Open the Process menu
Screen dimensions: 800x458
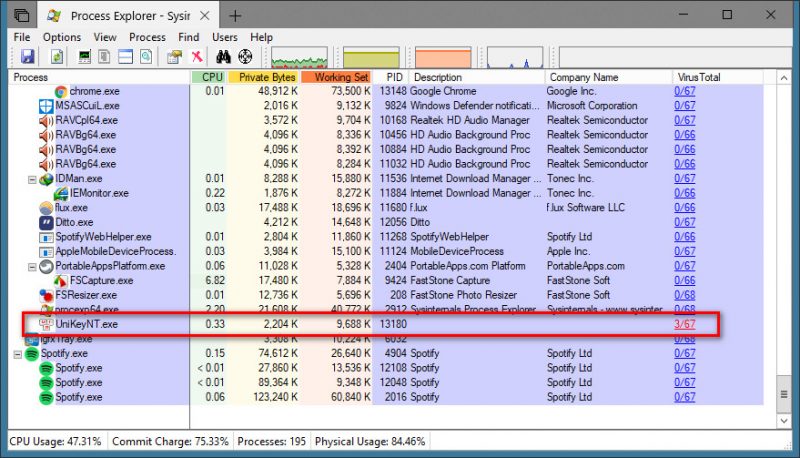tap(147, 37)
